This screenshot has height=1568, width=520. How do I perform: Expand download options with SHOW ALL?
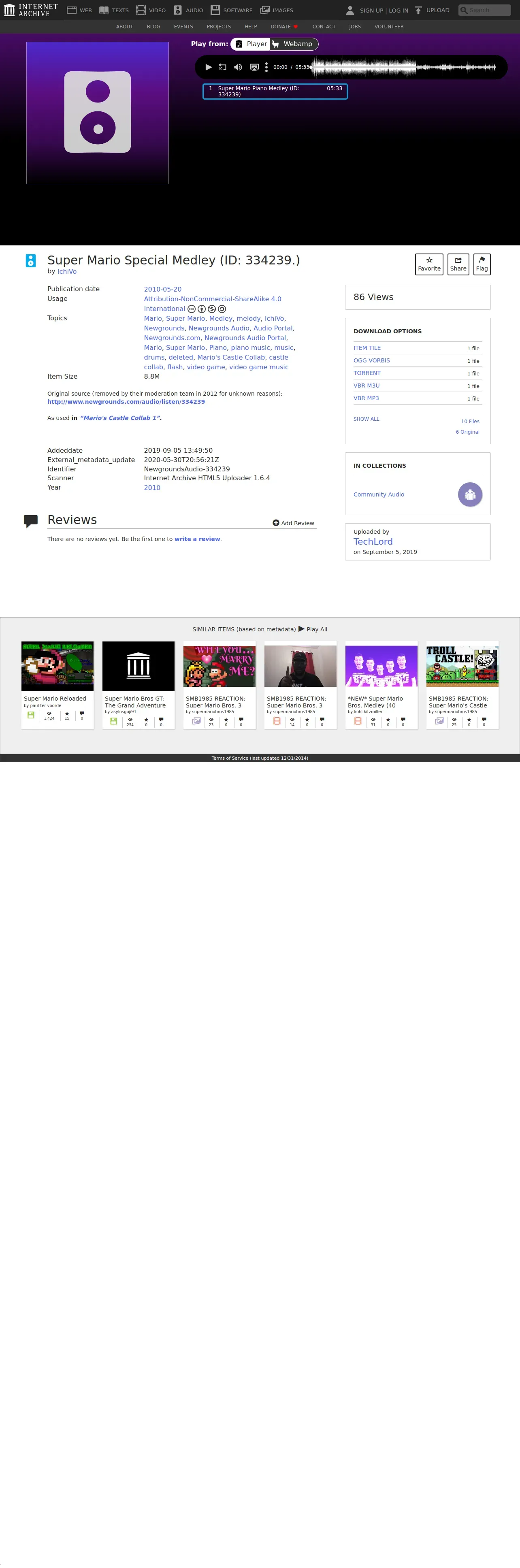pos(366,419)
